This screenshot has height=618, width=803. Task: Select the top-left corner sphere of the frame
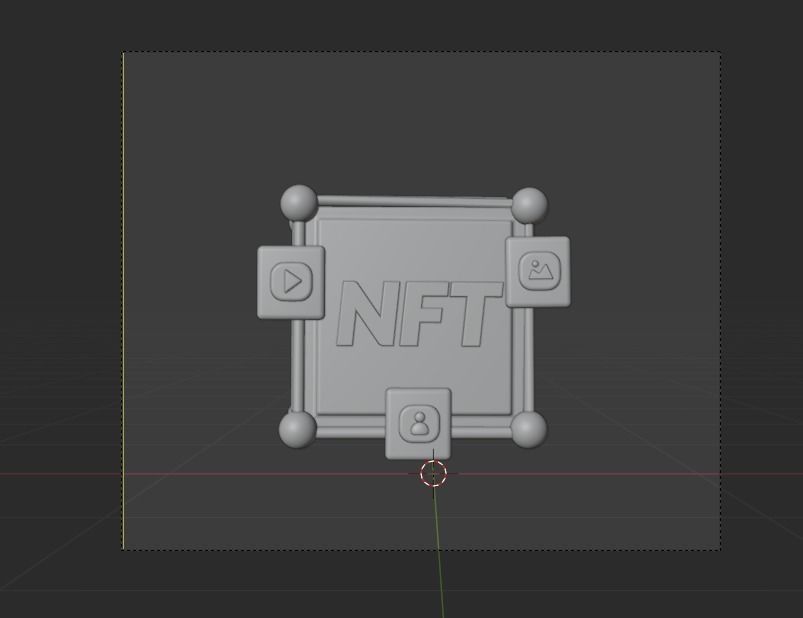pyautogui.click(x=299, y=203)
